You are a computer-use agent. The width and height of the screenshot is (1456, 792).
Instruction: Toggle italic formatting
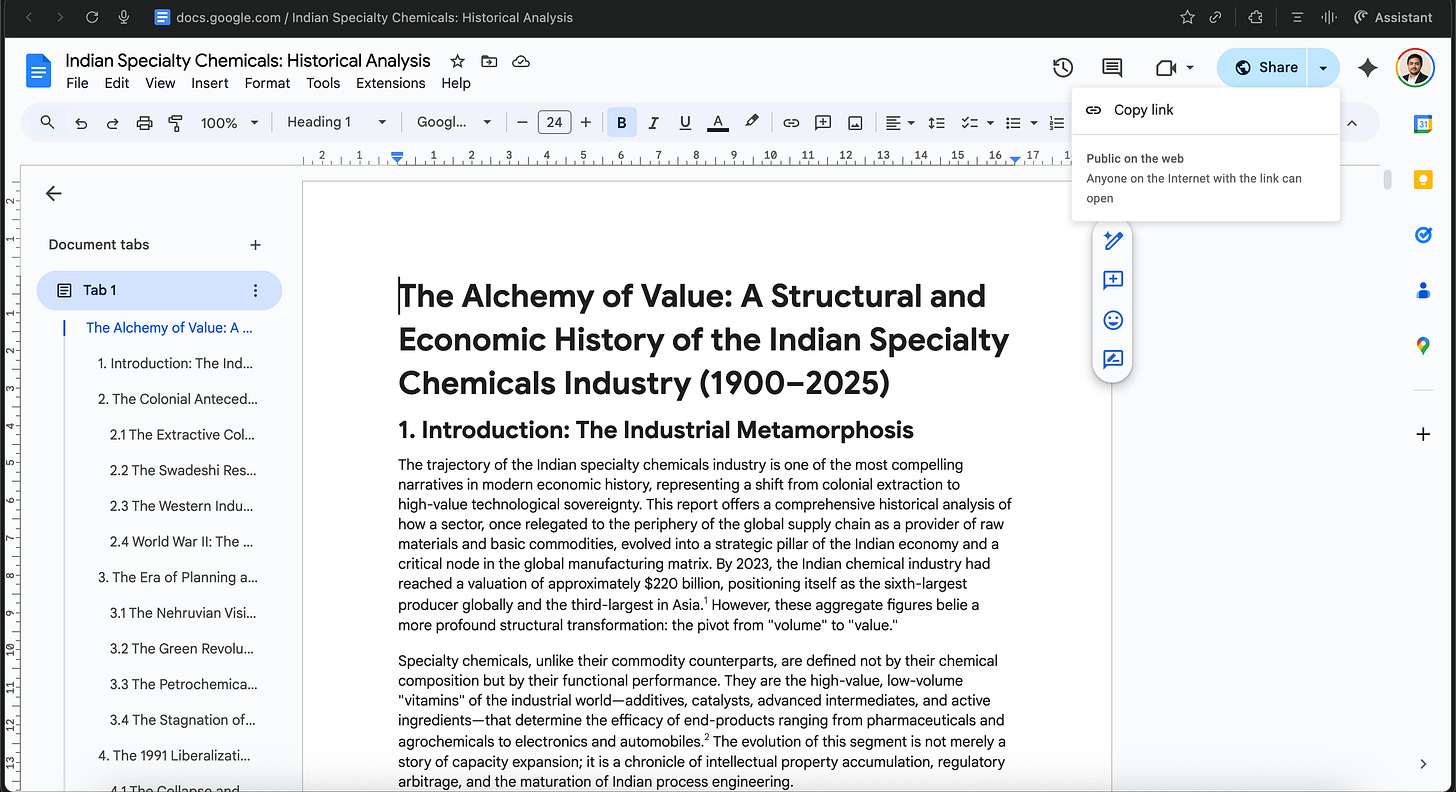pyautogui.click(x=653, y=122)
